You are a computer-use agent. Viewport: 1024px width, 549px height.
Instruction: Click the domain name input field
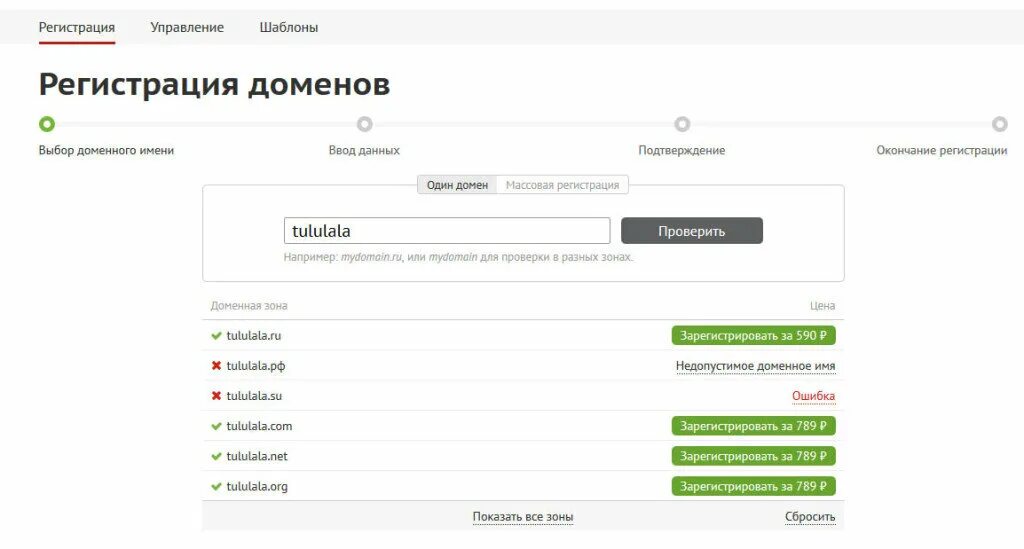(447, 230)
